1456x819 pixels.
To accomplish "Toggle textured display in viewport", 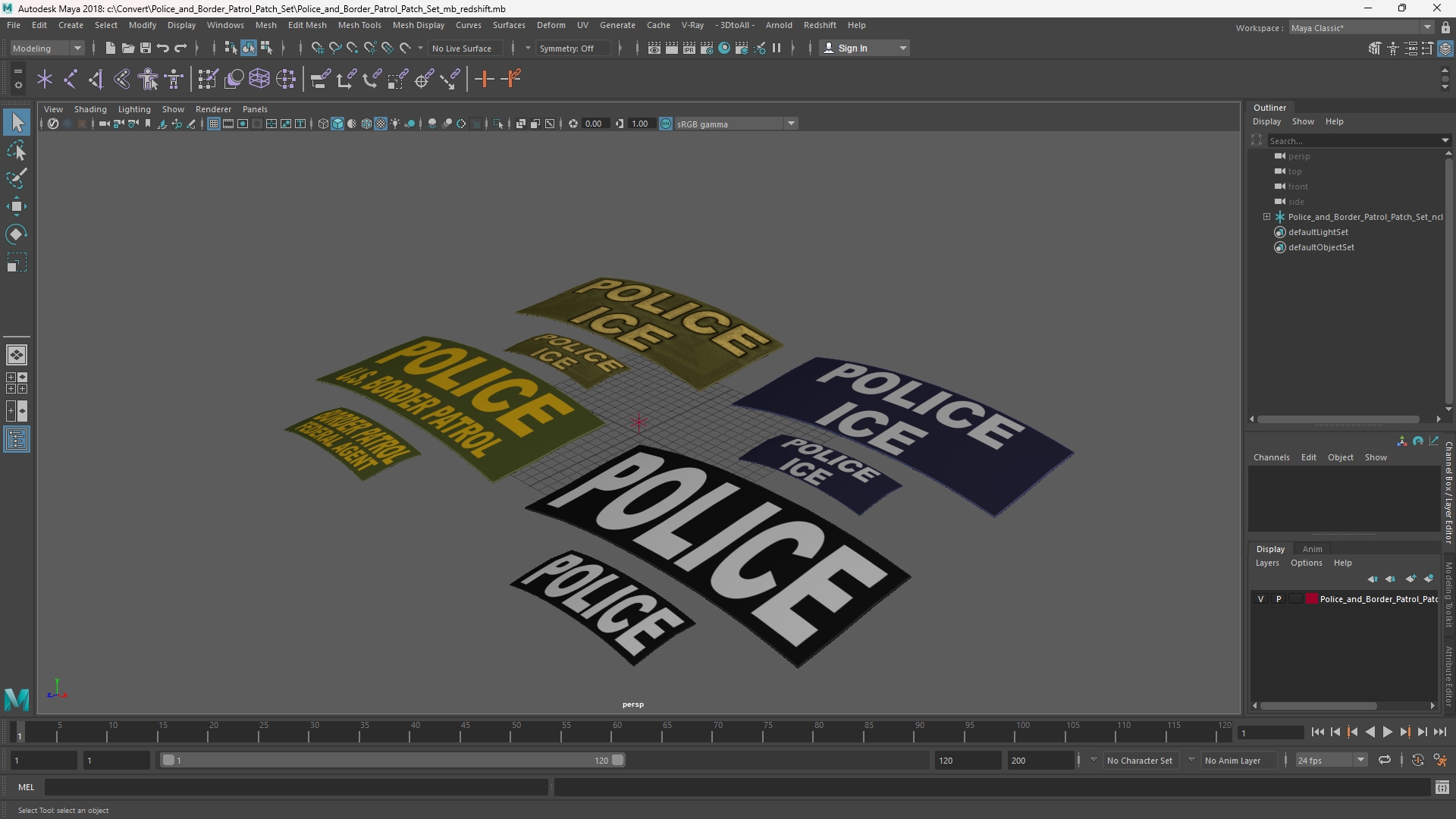I will point(381,124).
